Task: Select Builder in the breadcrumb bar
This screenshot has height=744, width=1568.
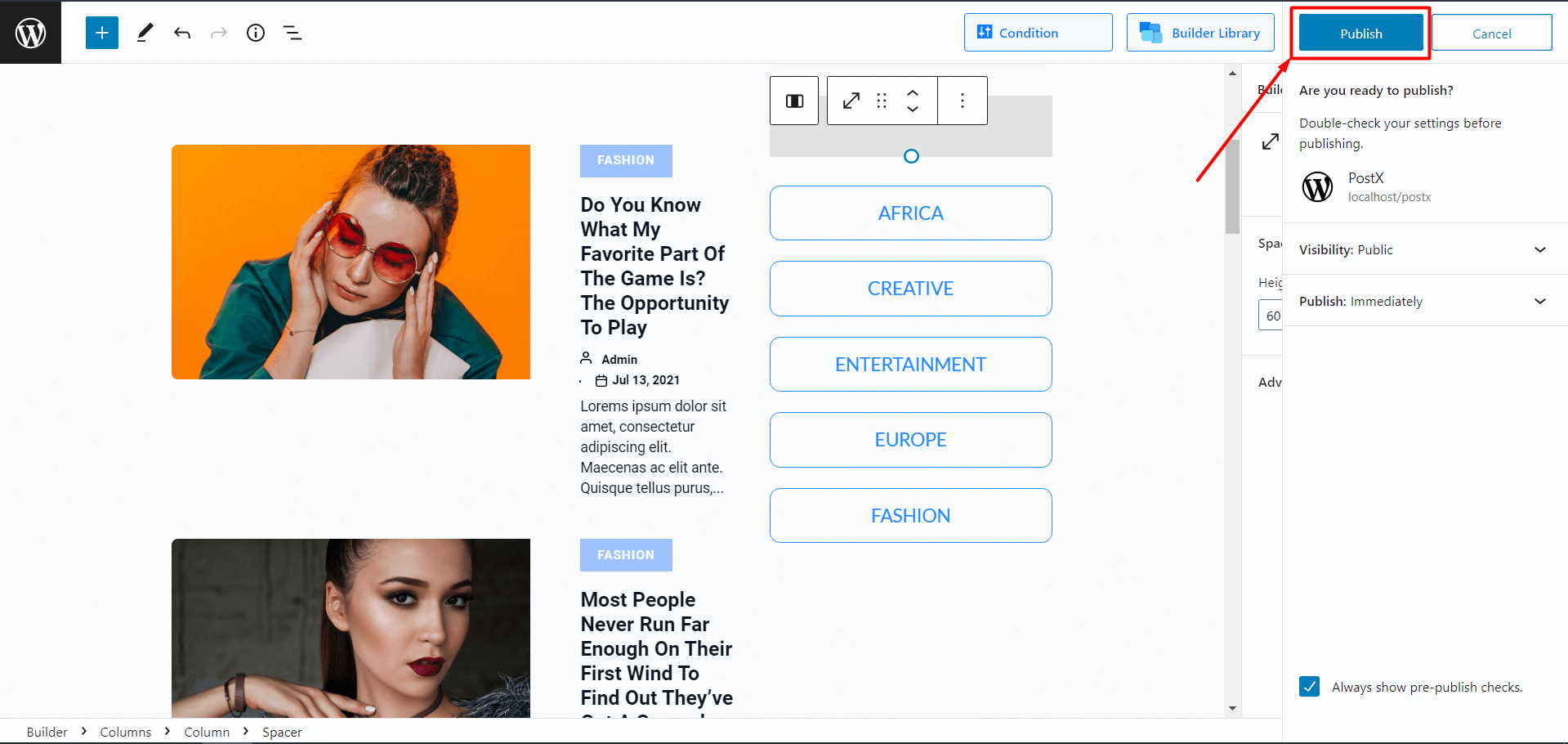Action: tap(47, 732)
